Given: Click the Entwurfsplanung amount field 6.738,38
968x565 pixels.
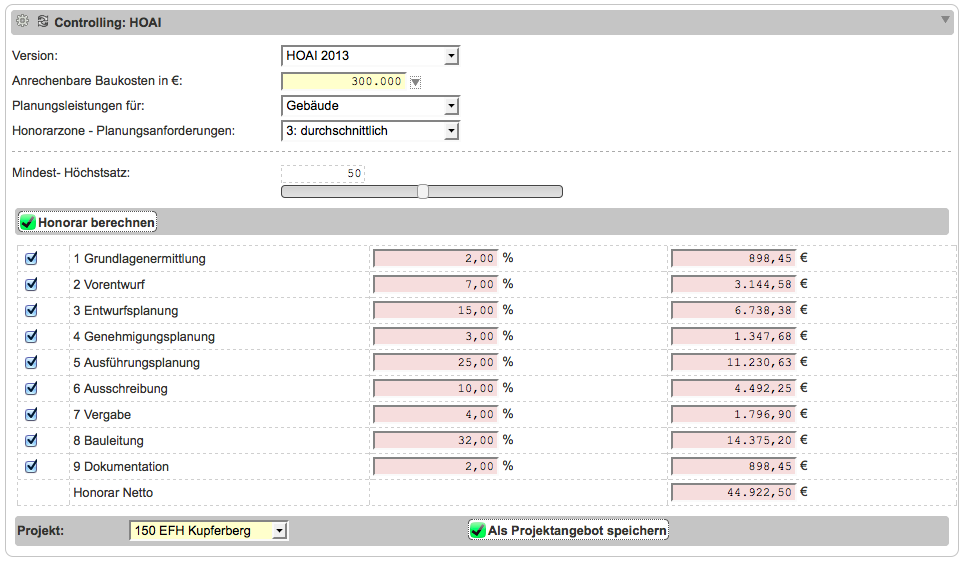Looking at the screenshot, I should [733, 310].
